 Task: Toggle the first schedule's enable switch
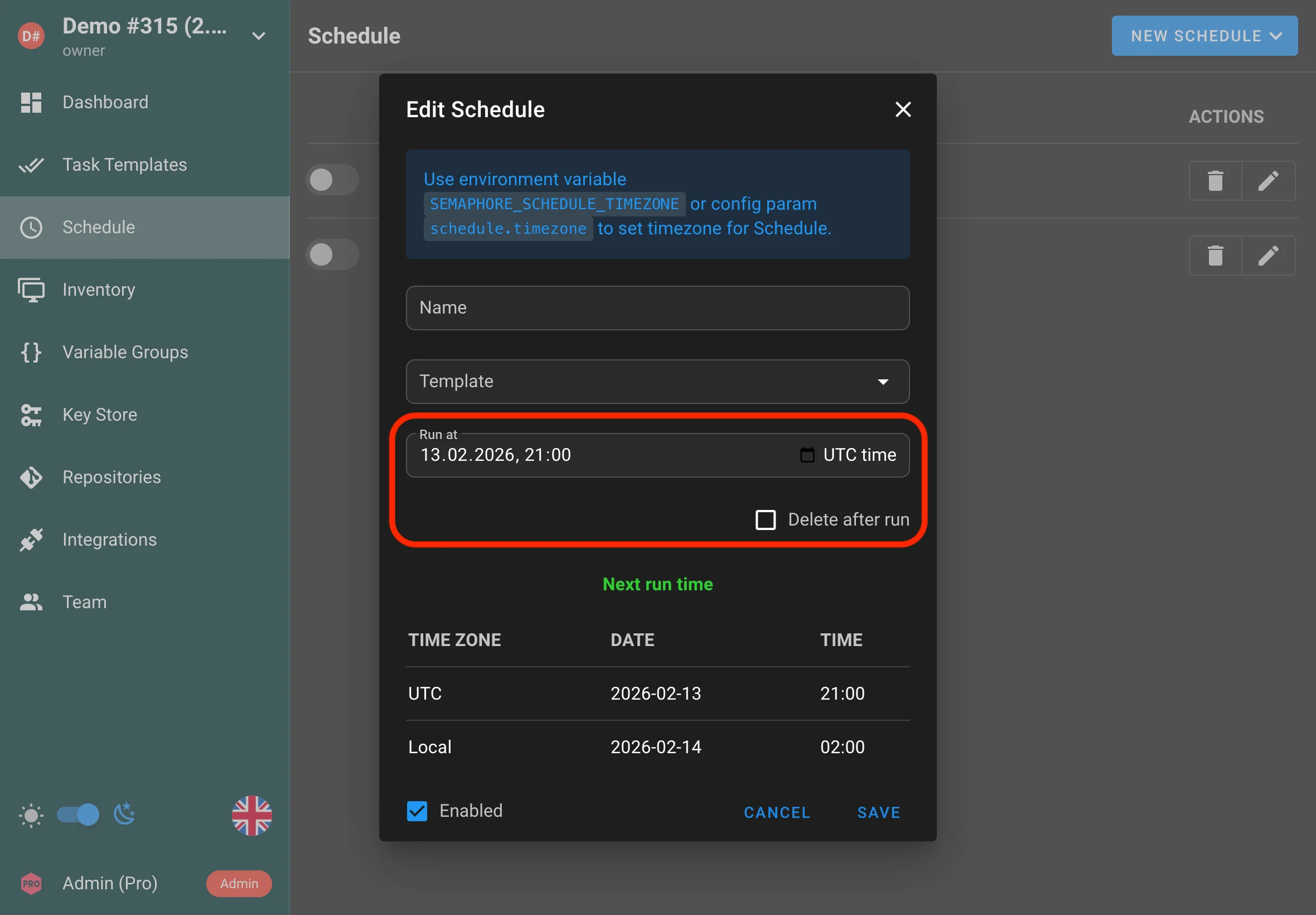[x=332, y=180]
